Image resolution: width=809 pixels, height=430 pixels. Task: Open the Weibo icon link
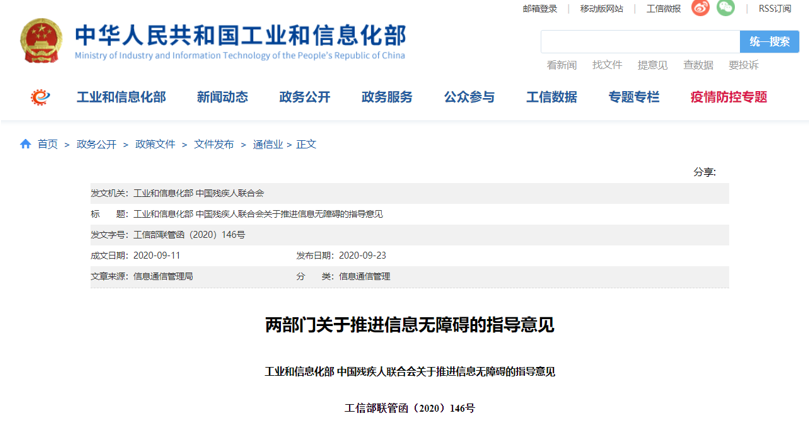[x=700, y=8]
